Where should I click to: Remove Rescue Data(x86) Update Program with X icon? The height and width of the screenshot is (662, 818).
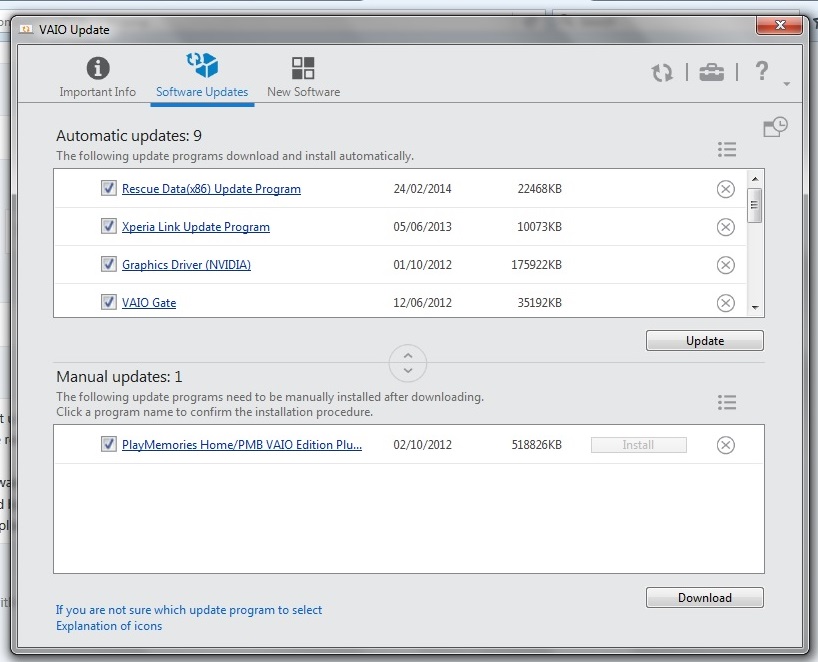[x=727, y=189]
